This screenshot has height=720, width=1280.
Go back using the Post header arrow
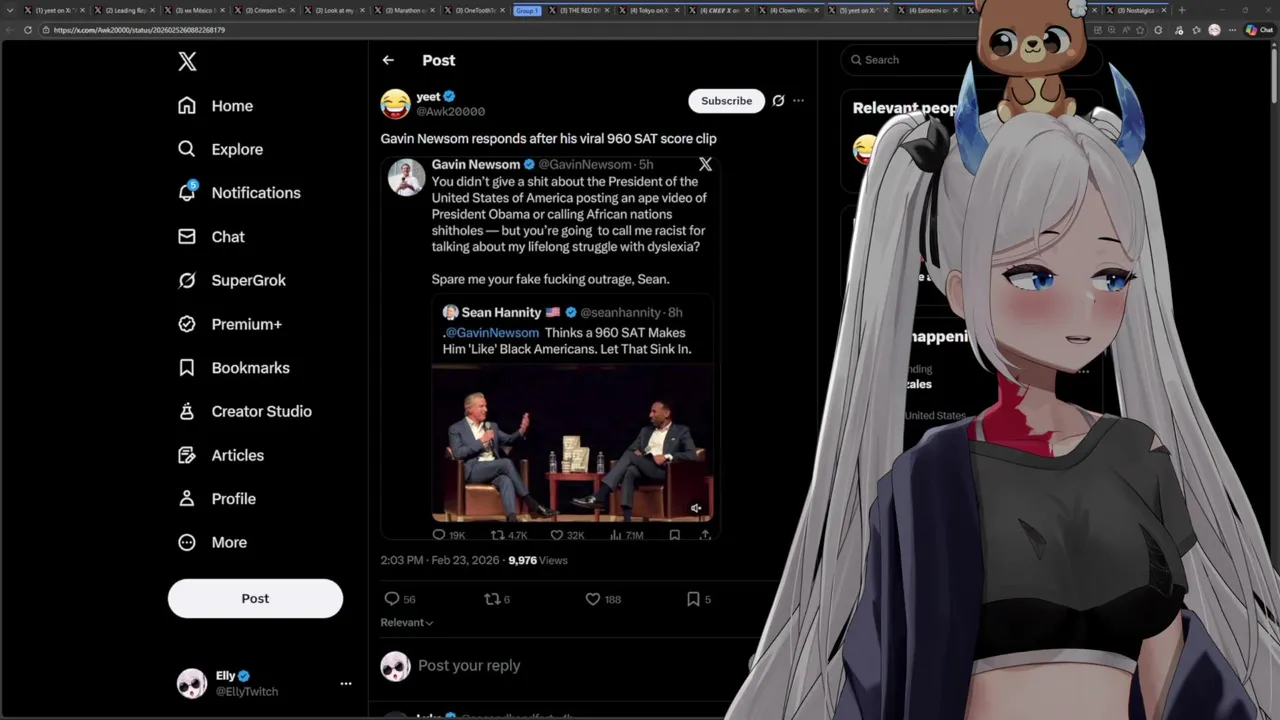pyautogui.click(x=388, y=61)
